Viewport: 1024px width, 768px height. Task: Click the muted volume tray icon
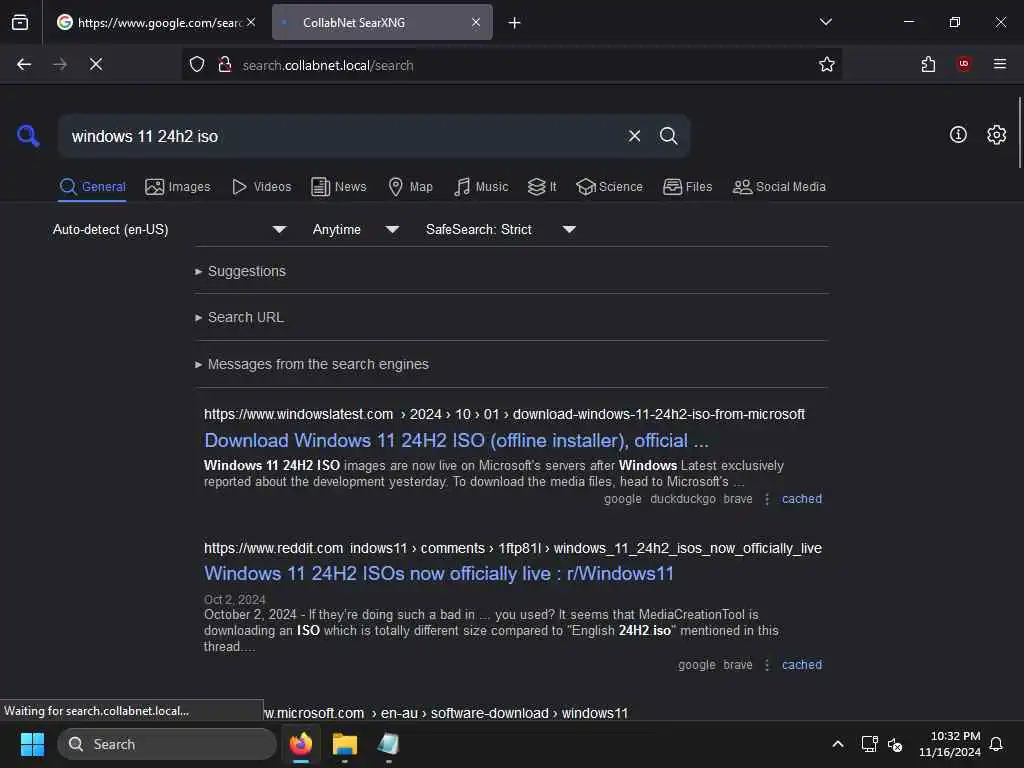[x=895, y=744]
